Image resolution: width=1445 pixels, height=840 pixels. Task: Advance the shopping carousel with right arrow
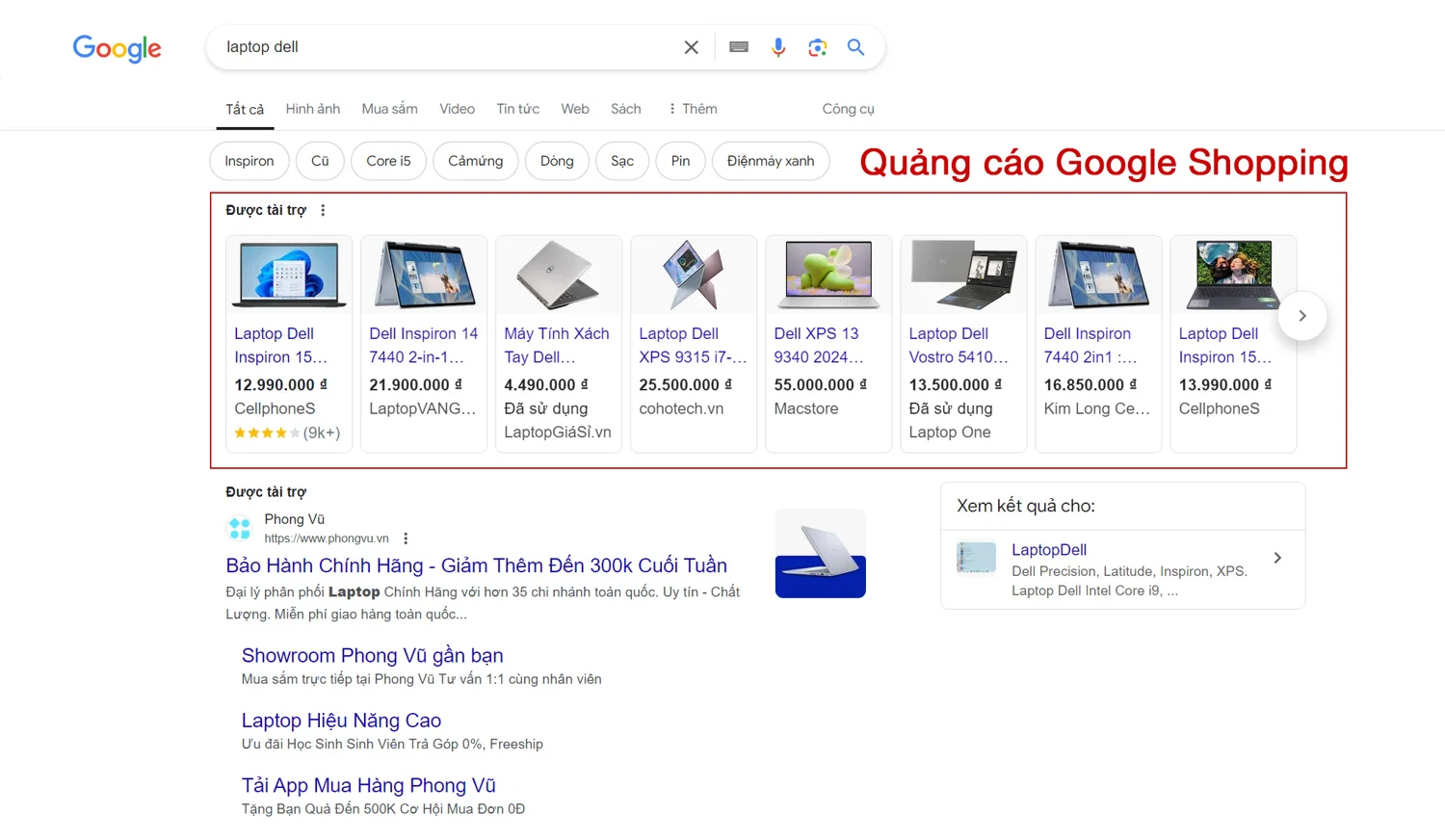[1302, 316]
